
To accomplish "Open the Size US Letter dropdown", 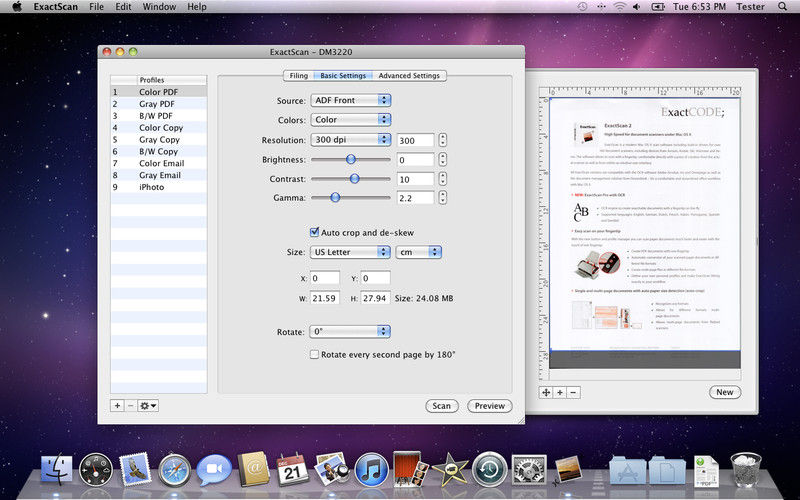I will [350, 252].
